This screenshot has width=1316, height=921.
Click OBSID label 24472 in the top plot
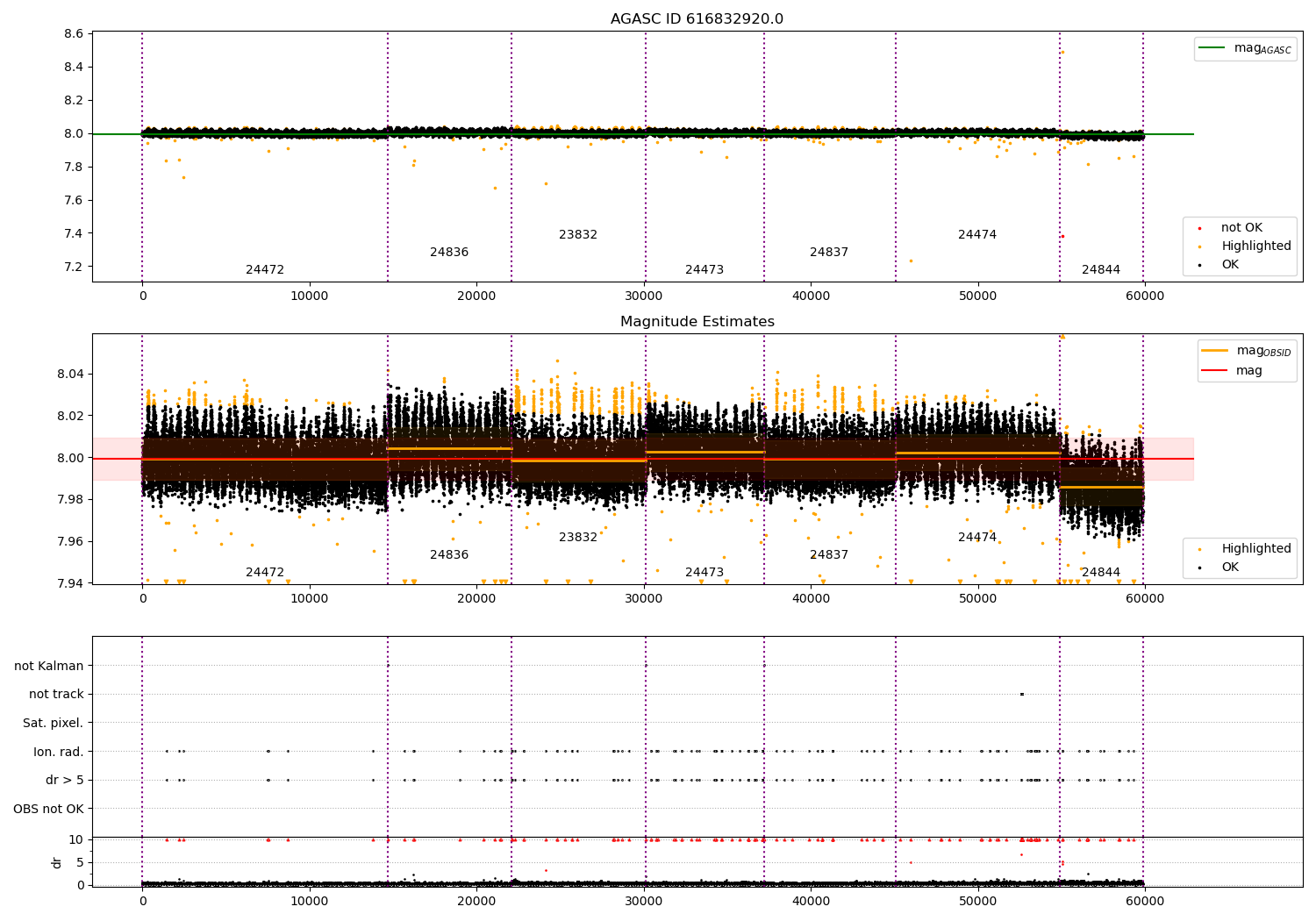265,270
